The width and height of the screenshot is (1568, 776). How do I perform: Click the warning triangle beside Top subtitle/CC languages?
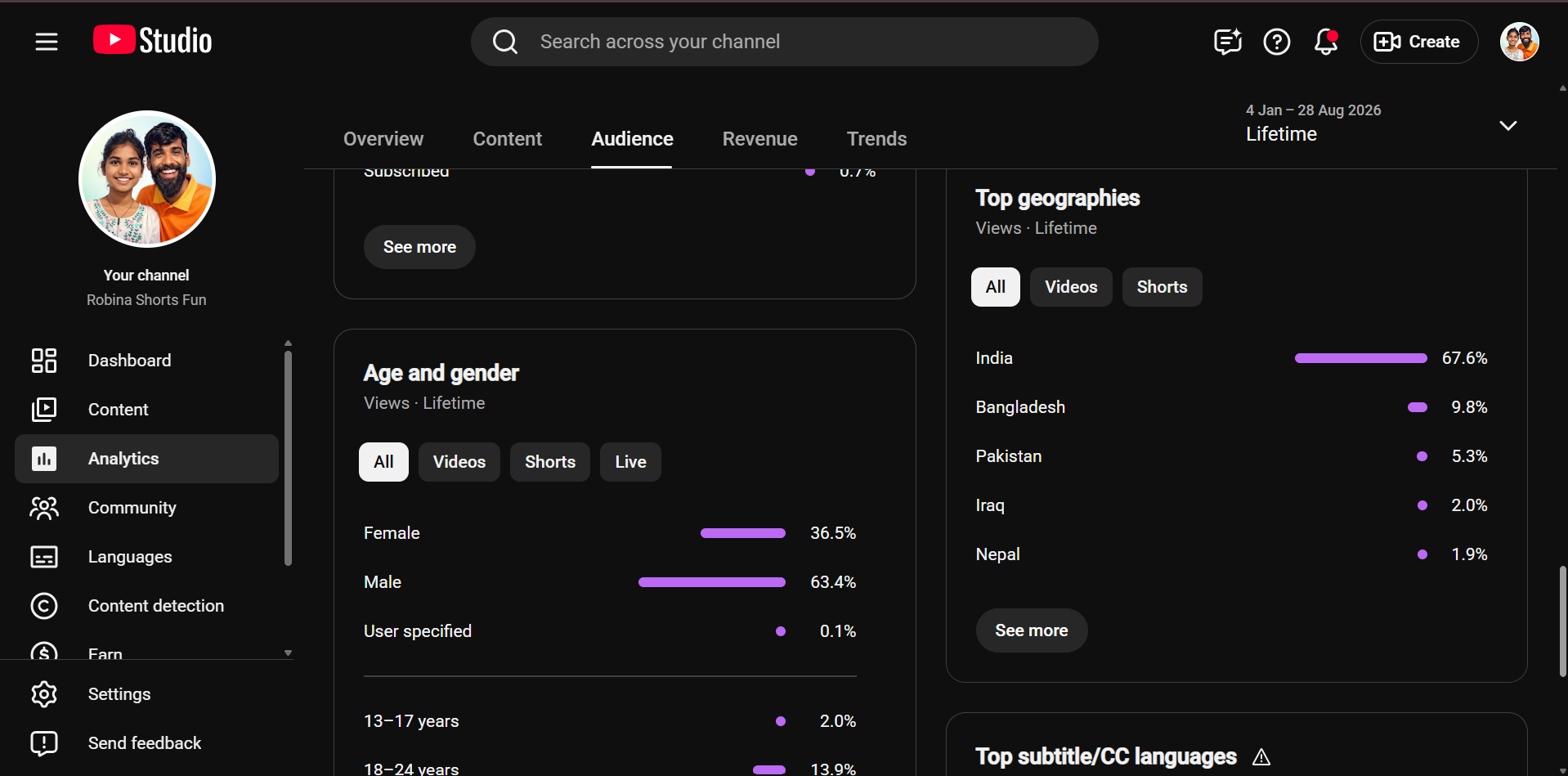(x=1261, y=757)
